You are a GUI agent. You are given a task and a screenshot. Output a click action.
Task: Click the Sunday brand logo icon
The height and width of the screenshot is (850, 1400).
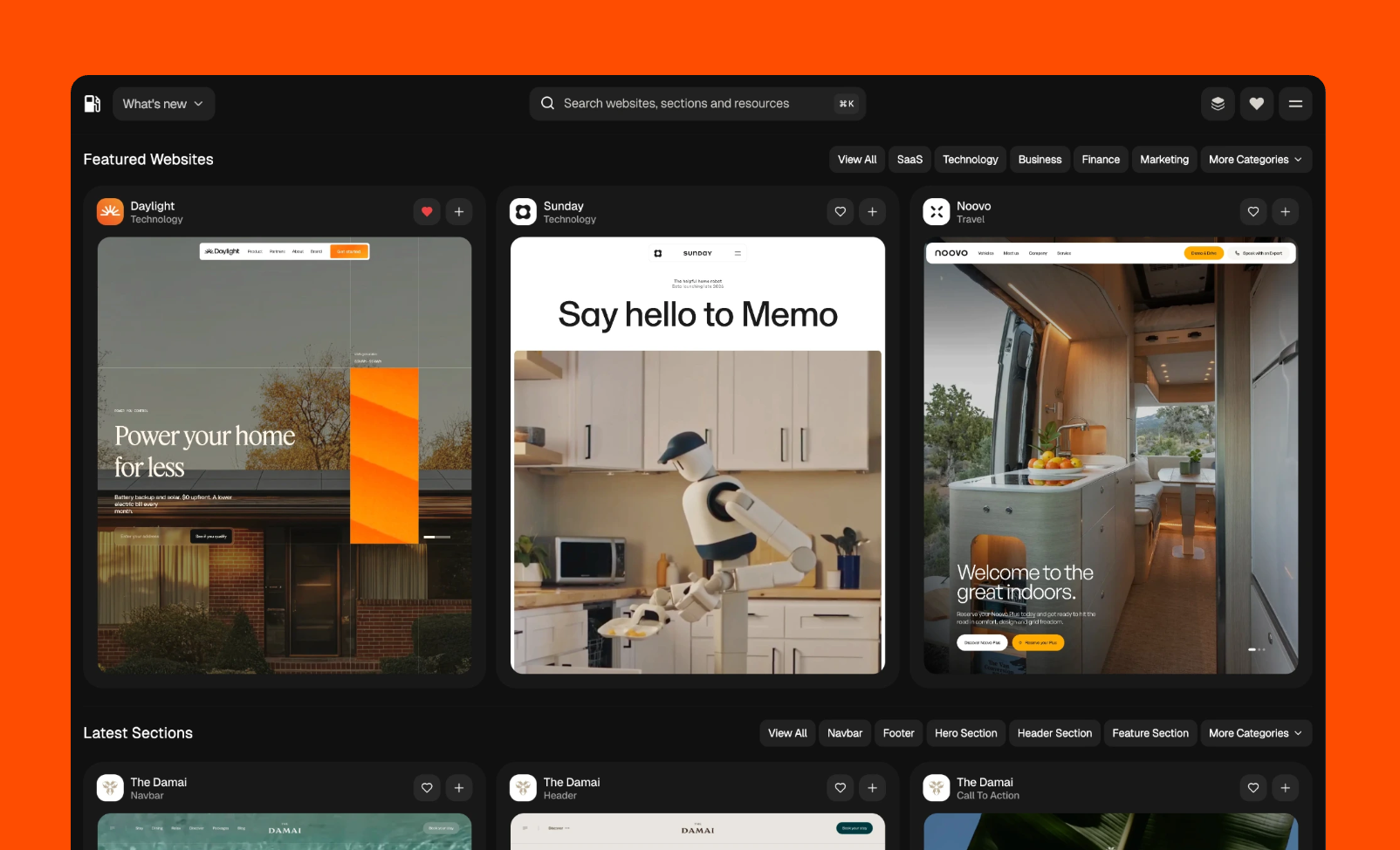(523, 212)
